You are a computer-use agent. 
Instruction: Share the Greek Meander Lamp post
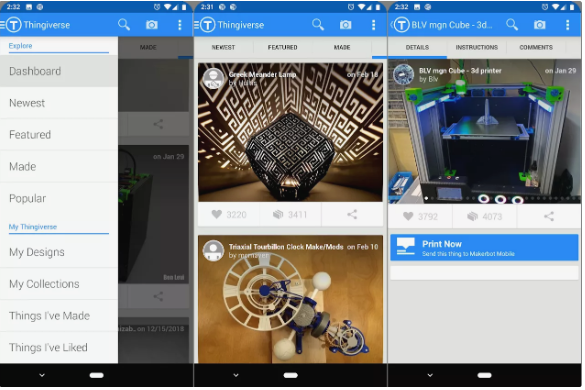[x=352, y=215]
